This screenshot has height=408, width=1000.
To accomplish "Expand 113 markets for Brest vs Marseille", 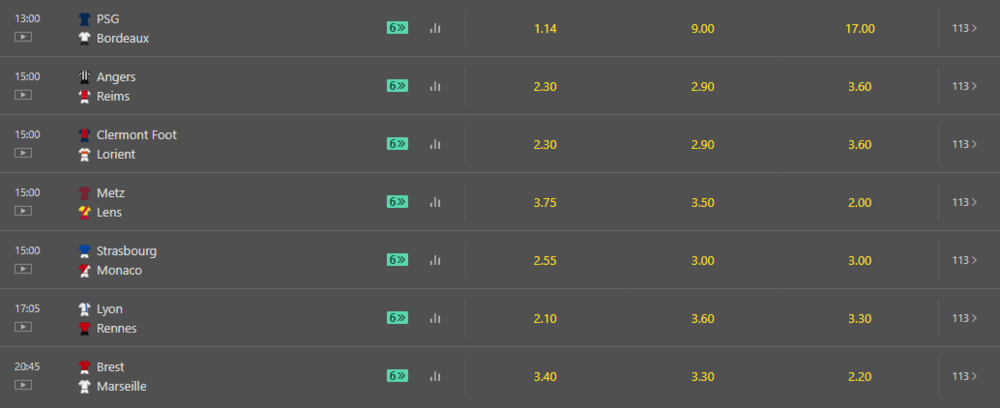I will pos(964,376).
